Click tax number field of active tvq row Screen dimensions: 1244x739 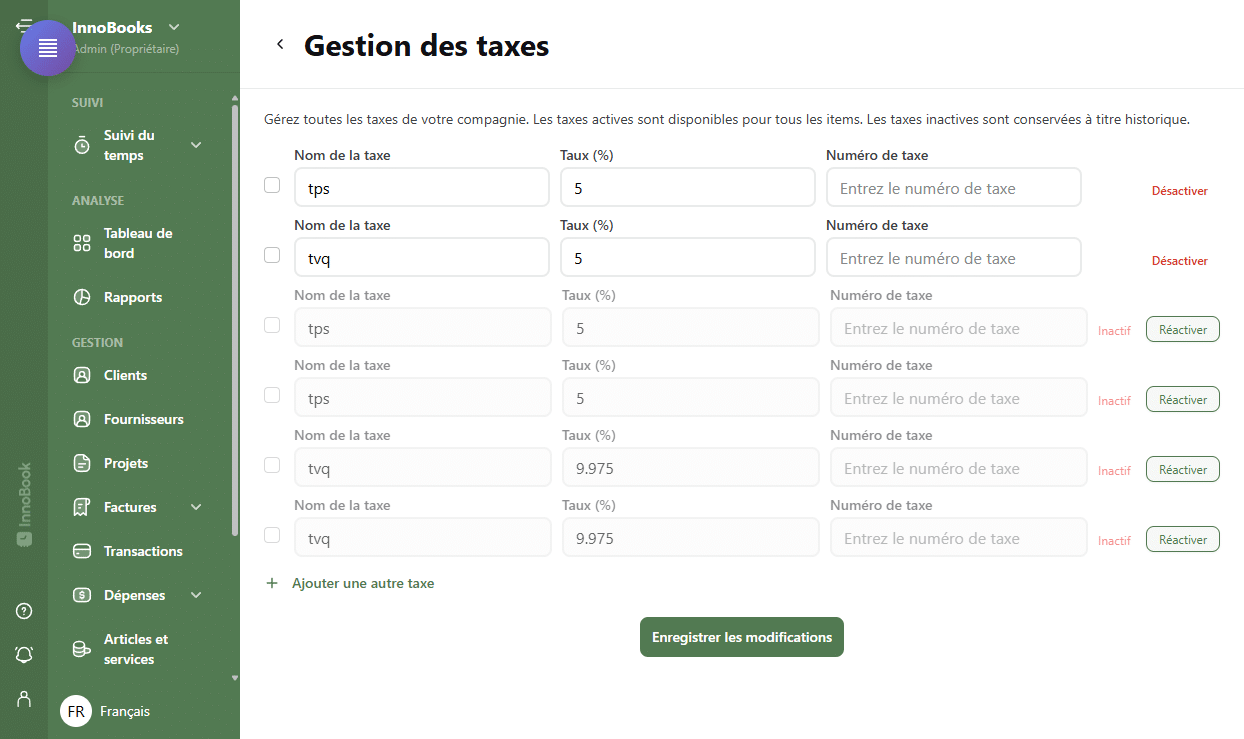954,257
